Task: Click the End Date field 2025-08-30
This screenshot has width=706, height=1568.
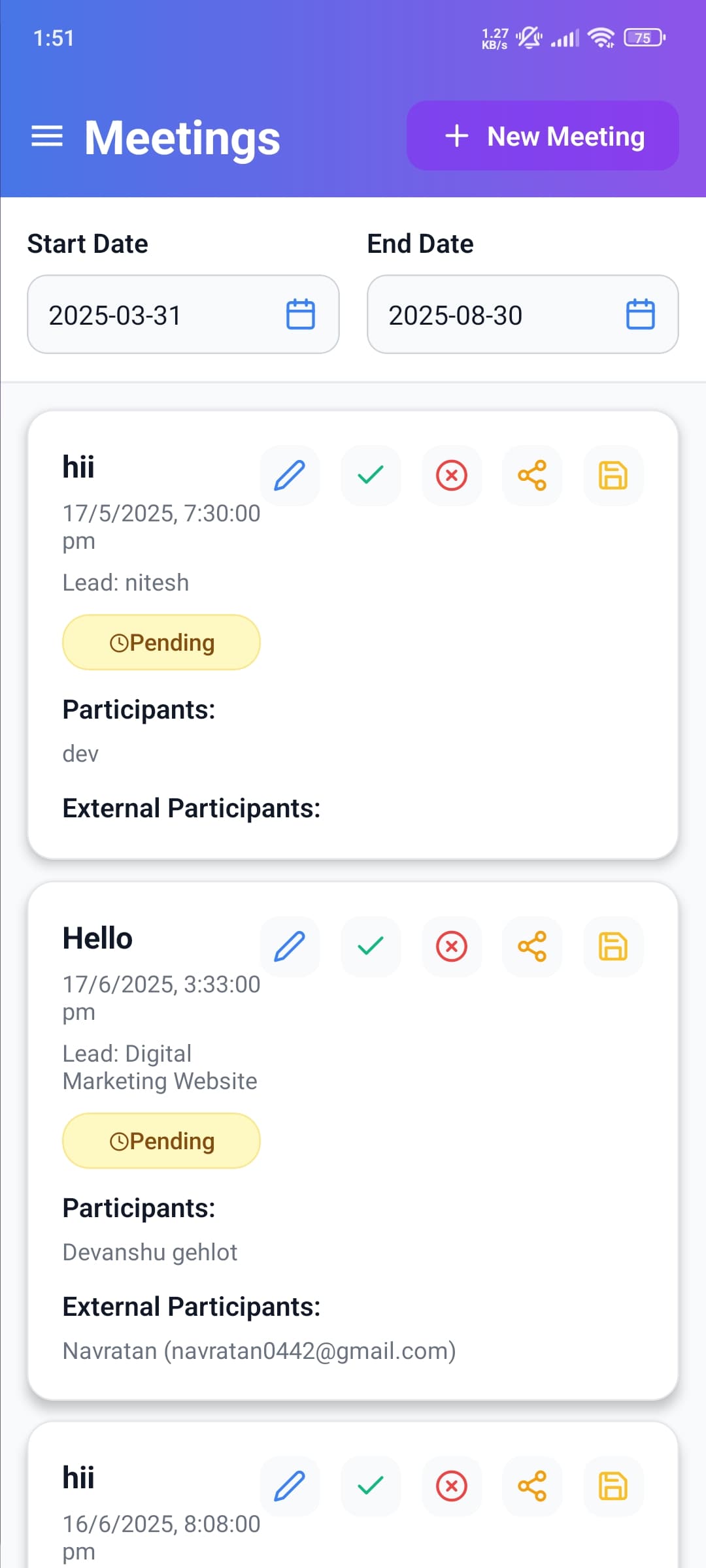Action: click(523, 314)
